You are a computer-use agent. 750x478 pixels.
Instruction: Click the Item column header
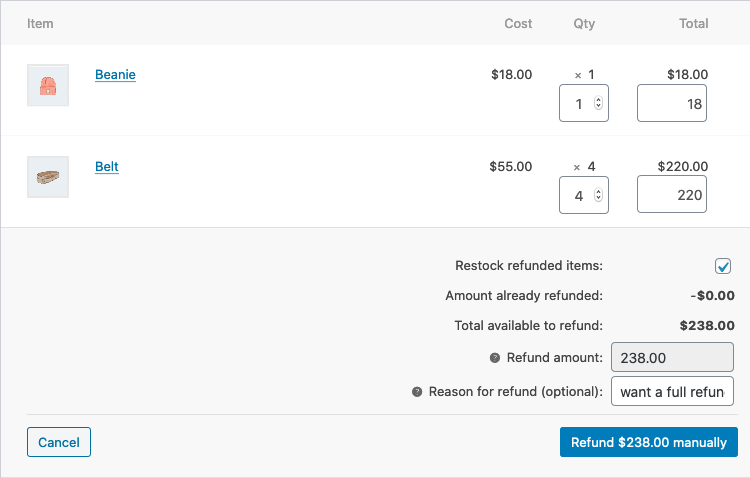click(40, 23)
